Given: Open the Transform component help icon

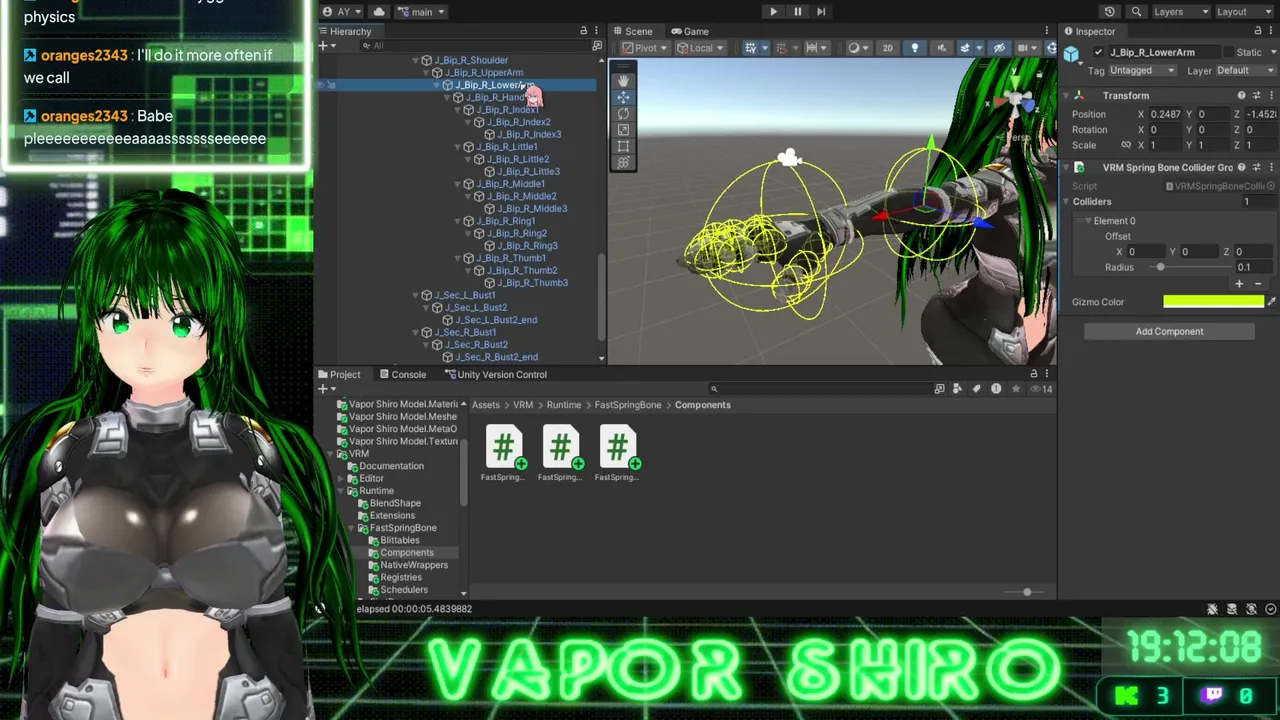Looking at the screenshot, I should pyautogui.click(x=1241, y=96).
